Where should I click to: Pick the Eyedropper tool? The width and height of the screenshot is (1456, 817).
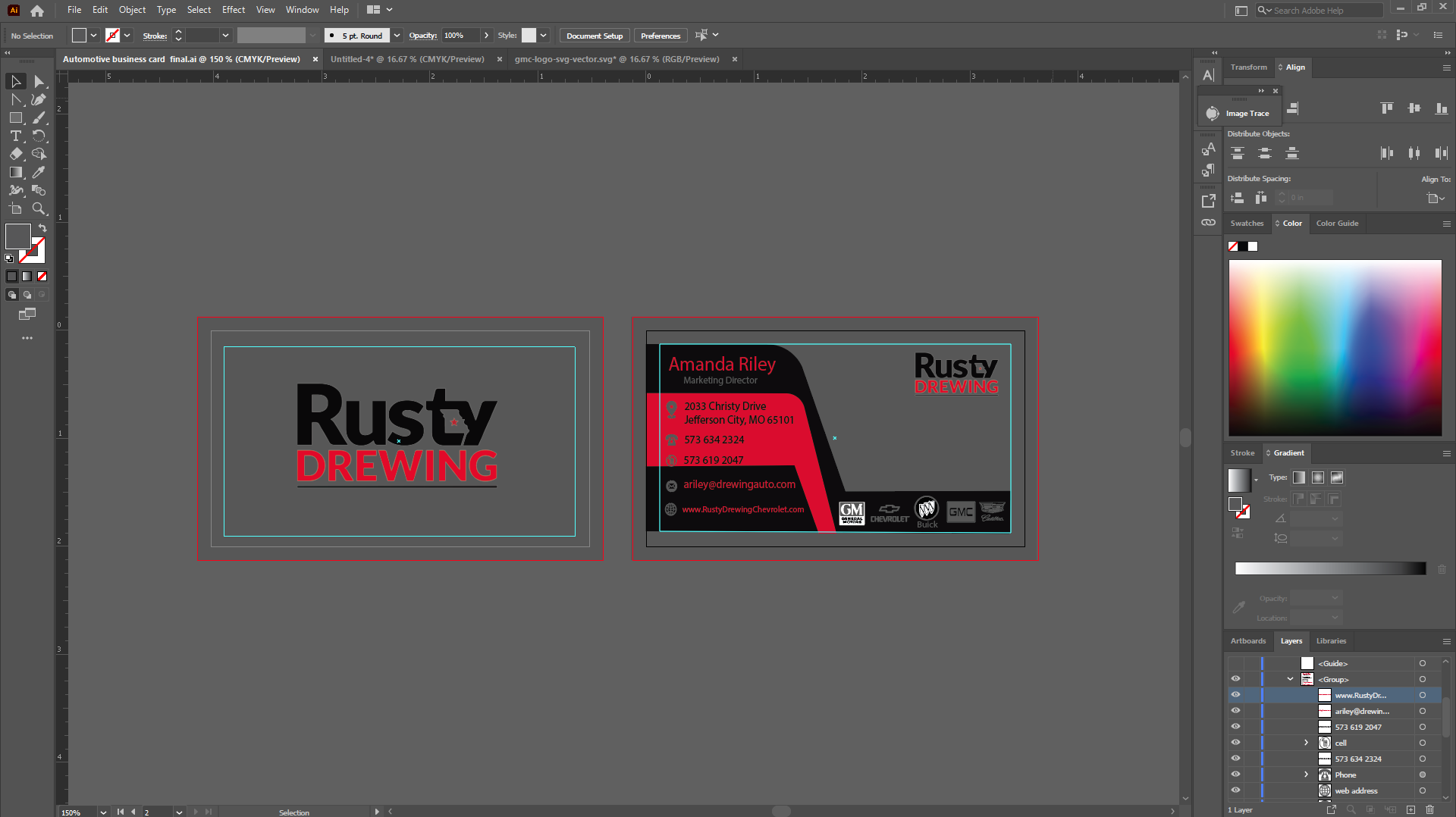tap(39, 172)
